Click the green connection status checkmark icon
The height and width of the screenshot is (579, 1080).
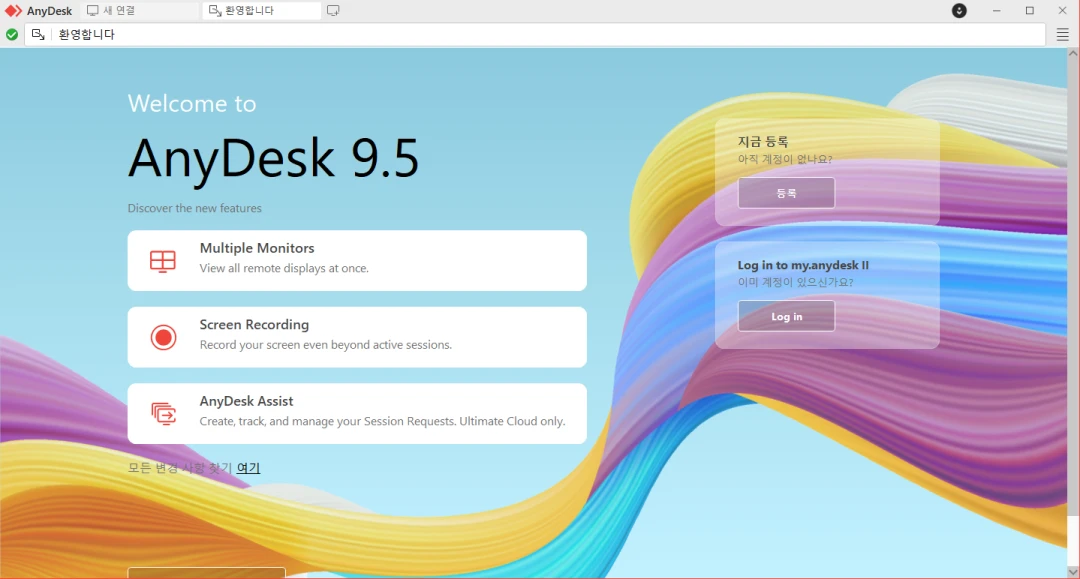[12, 34]
